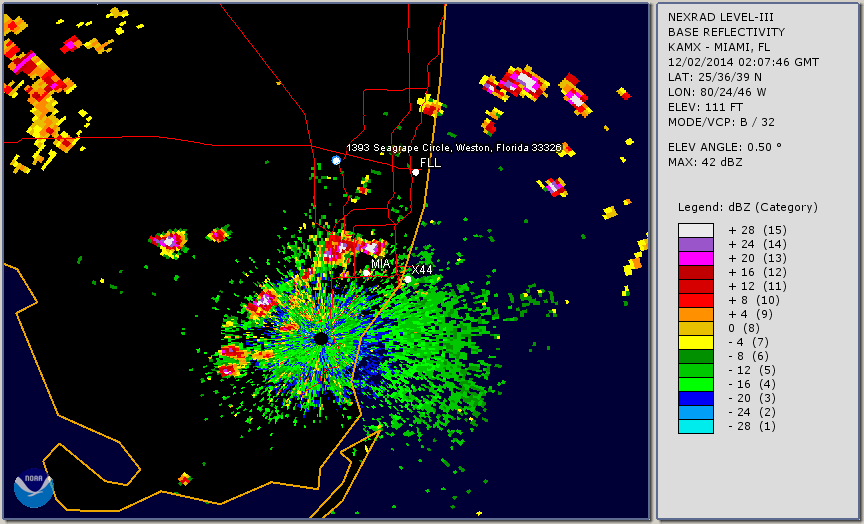Select the -24 (2) light blue swatch

click(x=696, y=413)
